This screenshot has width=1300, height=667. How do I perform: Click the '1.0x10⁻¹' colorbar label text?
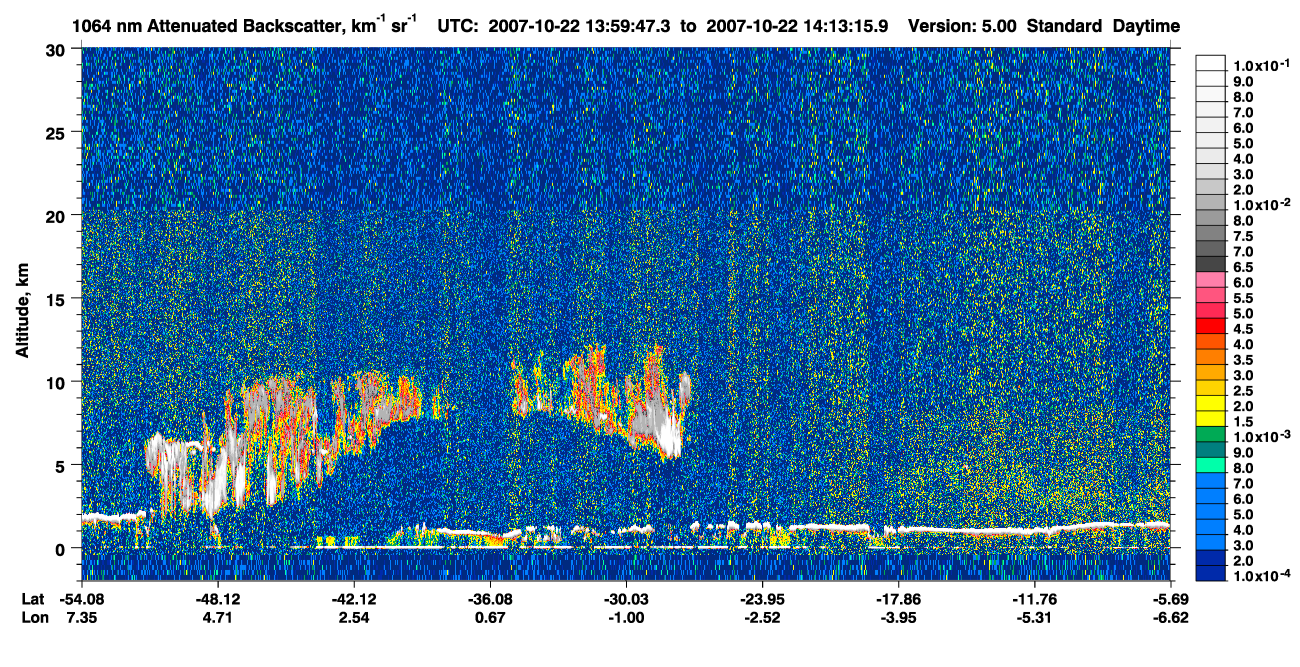[1260, 64]
